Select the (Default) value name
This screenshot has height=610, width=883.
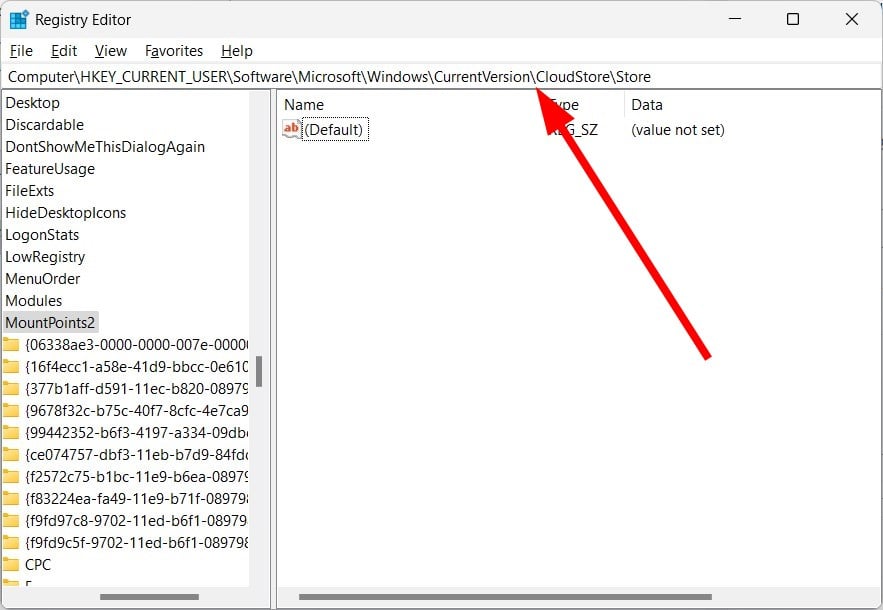(x=333, y=130)
